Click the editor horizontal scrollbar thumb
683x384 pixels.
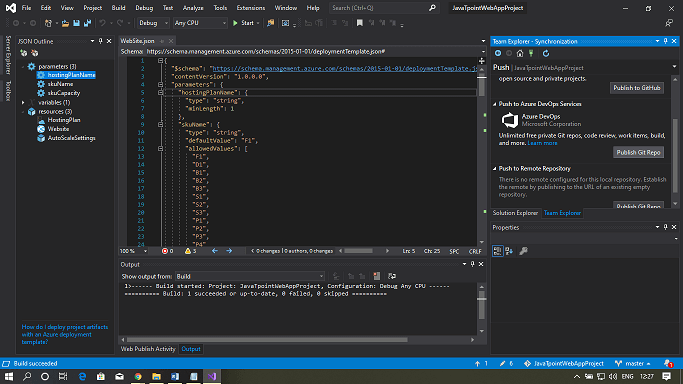point(358,251)
